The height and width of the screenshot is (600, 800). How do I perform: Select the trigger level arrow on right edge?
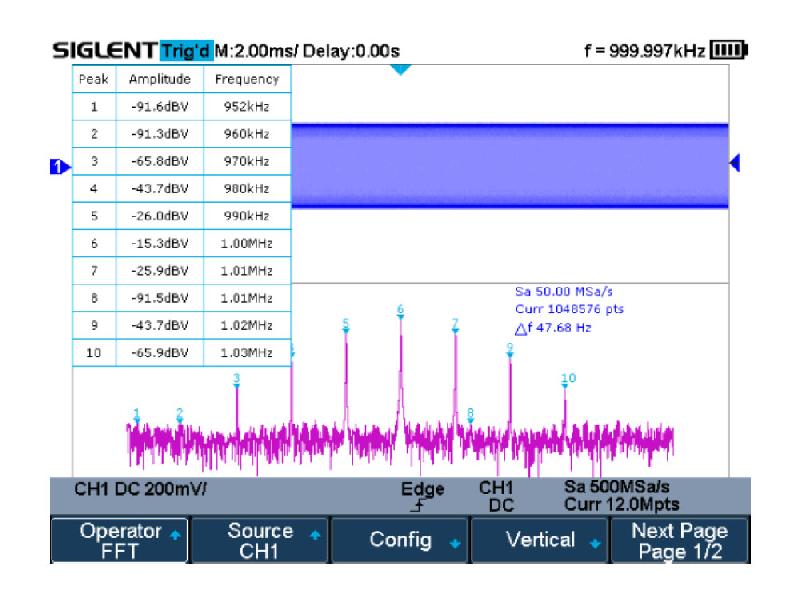pos(736,163)
